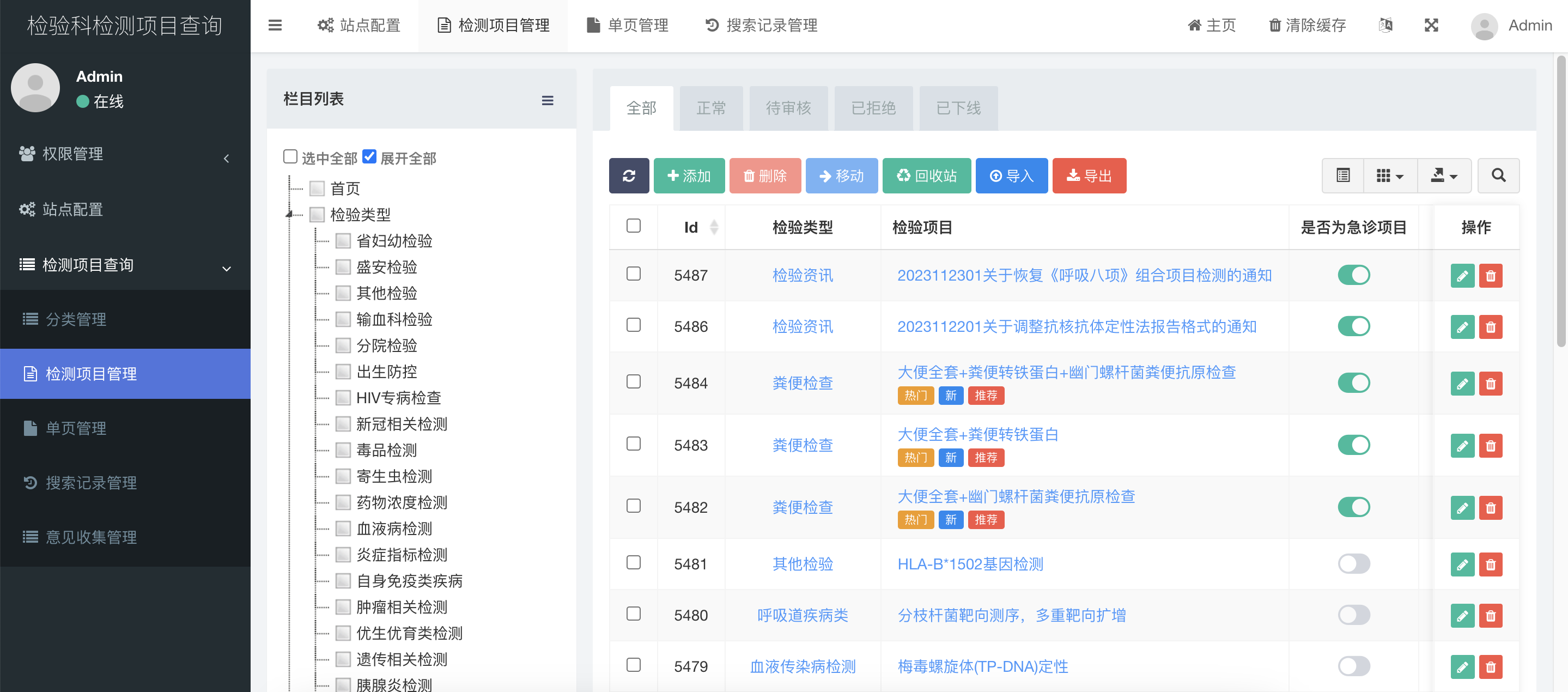Edit row 5484 with pencil icon
The width and height of the screenshot is (1568, 692).
(x=1462, y=384)
